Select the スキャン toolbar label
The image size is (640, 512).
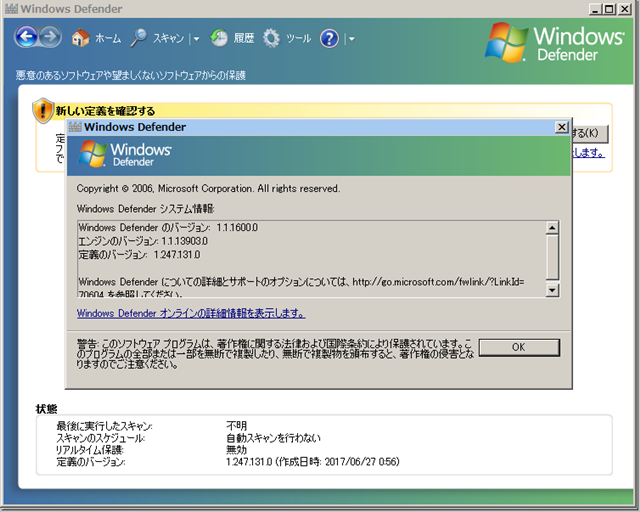coord(169,38)
